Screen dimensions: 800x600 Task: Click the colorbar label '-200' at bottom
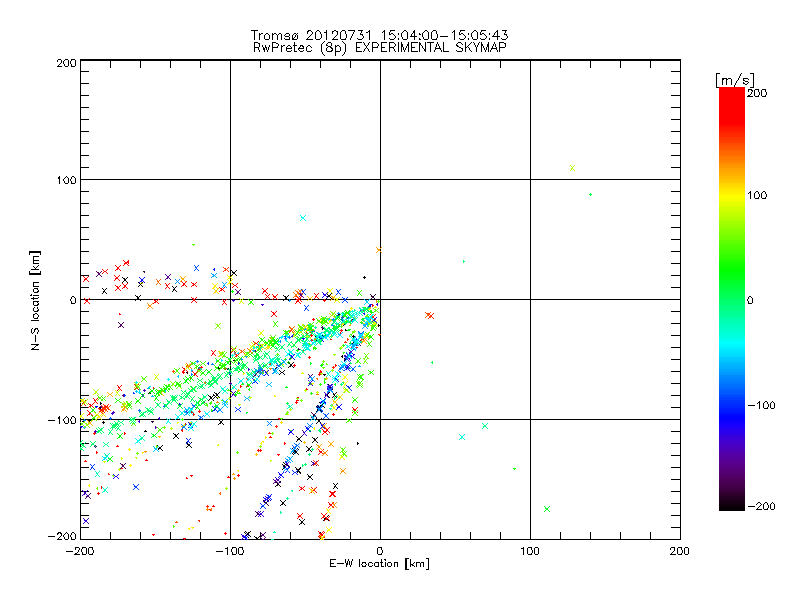[761, 506]
